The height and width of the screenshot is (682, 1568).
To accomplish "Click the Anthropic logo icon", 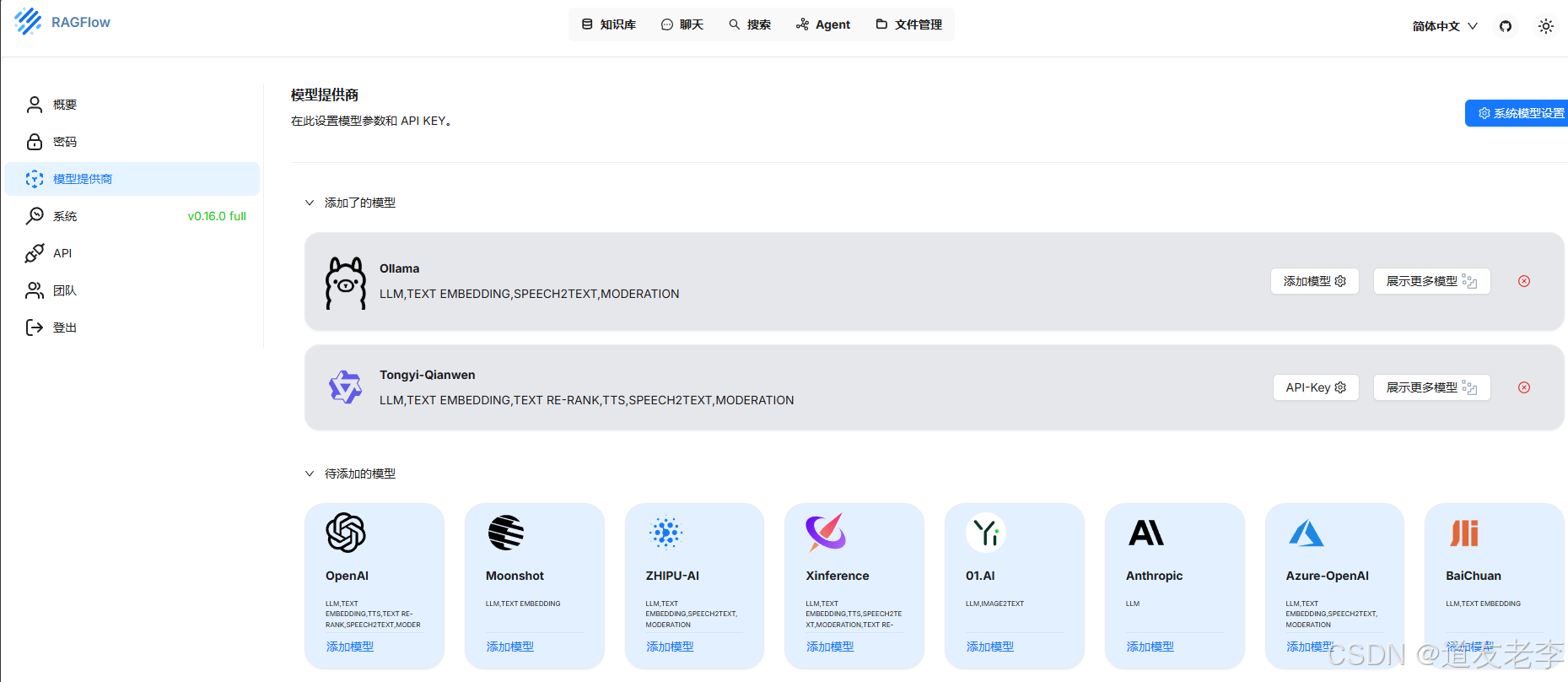I will pos(1146,533).
